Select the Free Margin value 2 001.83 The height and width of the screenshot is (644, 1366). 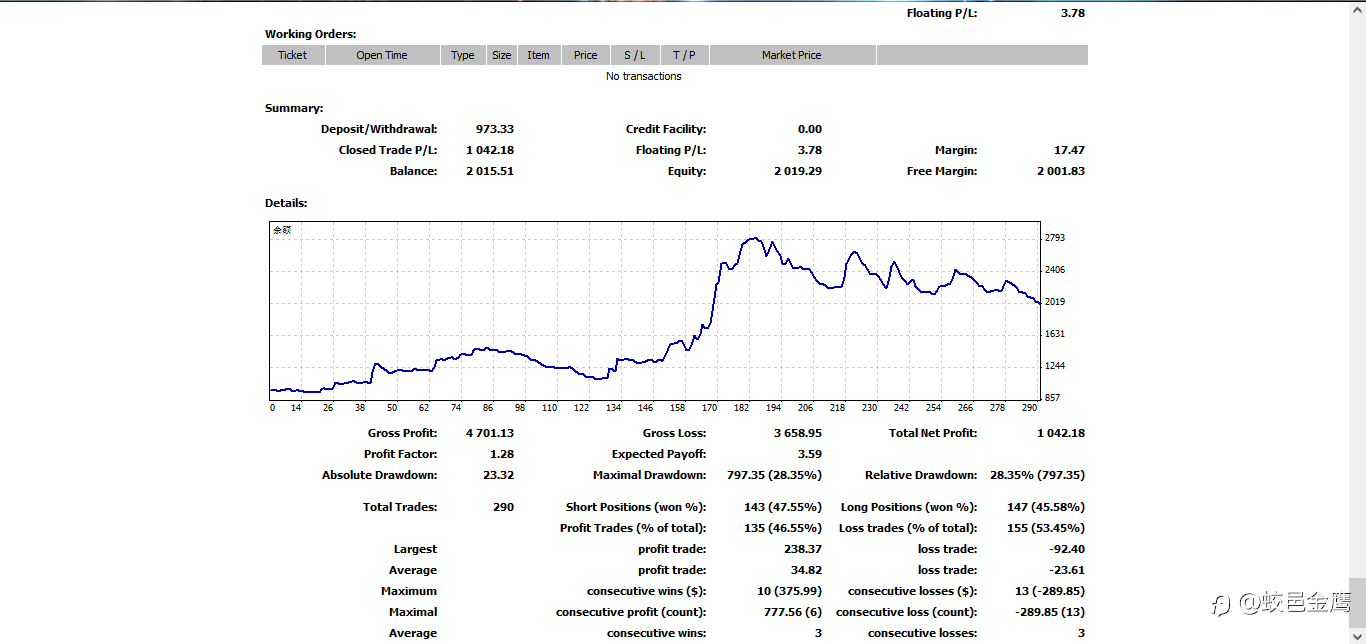pyautogui.click(x=1061, y=171)
